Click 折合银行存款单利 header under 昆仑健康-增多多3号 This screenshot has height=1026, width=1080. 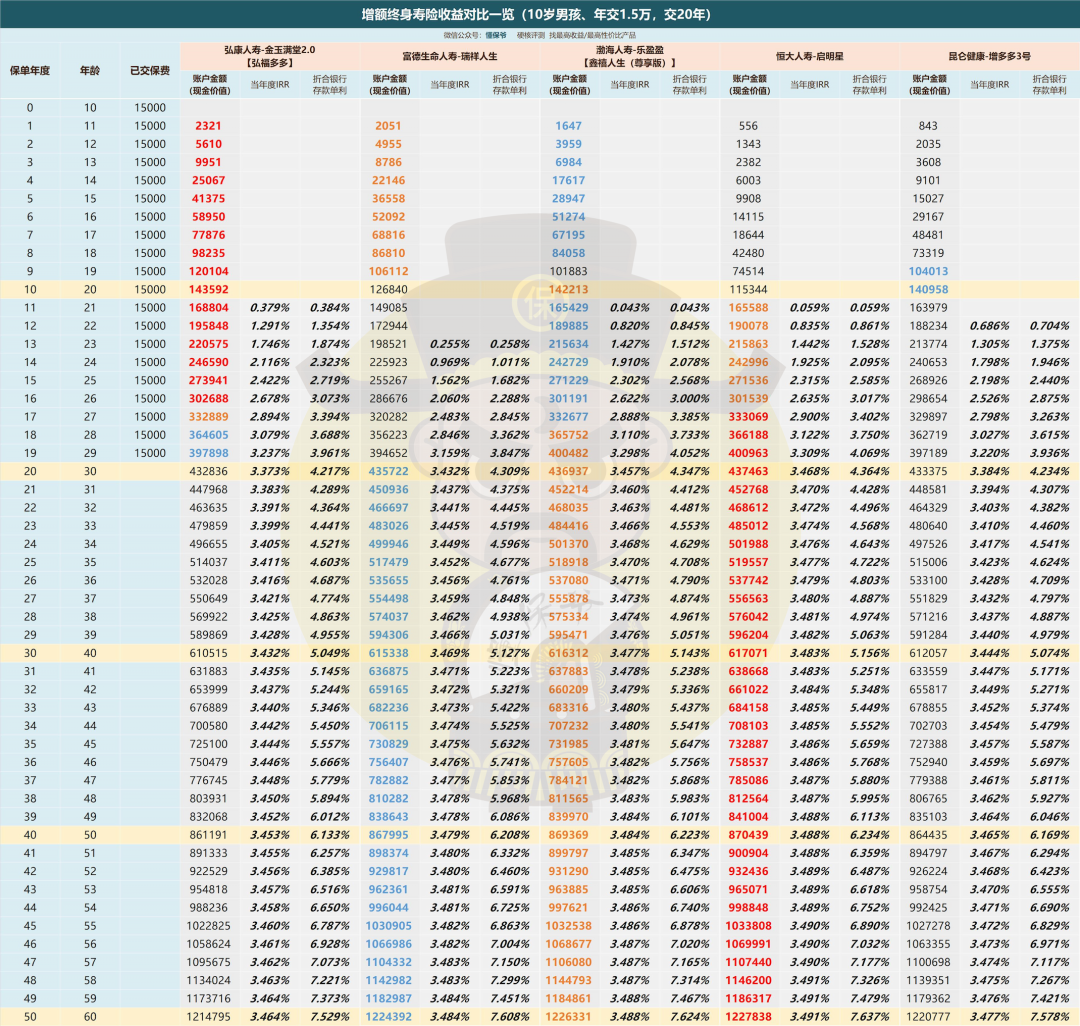click(1049, 84)
